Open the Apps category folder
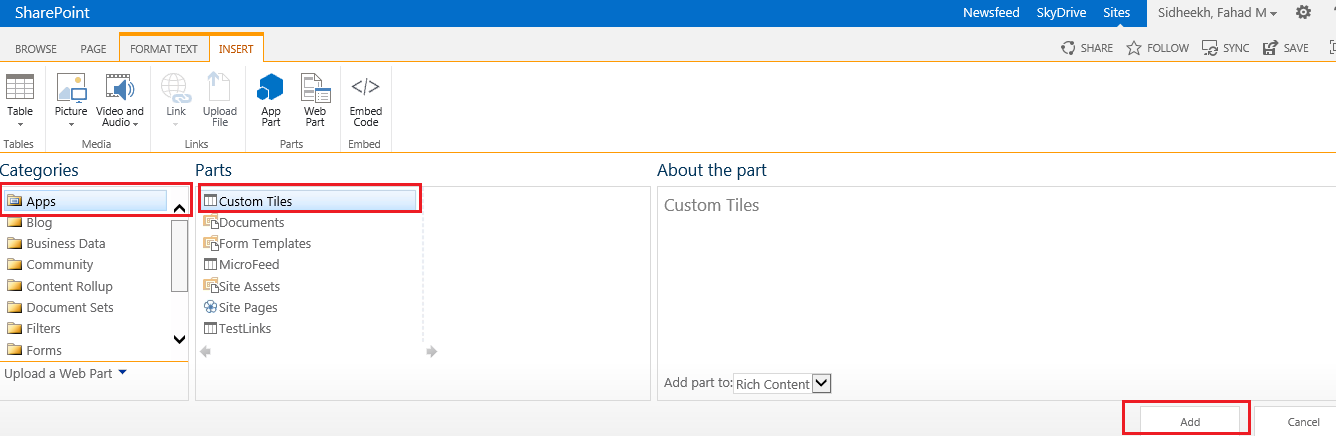 point(86,201)
